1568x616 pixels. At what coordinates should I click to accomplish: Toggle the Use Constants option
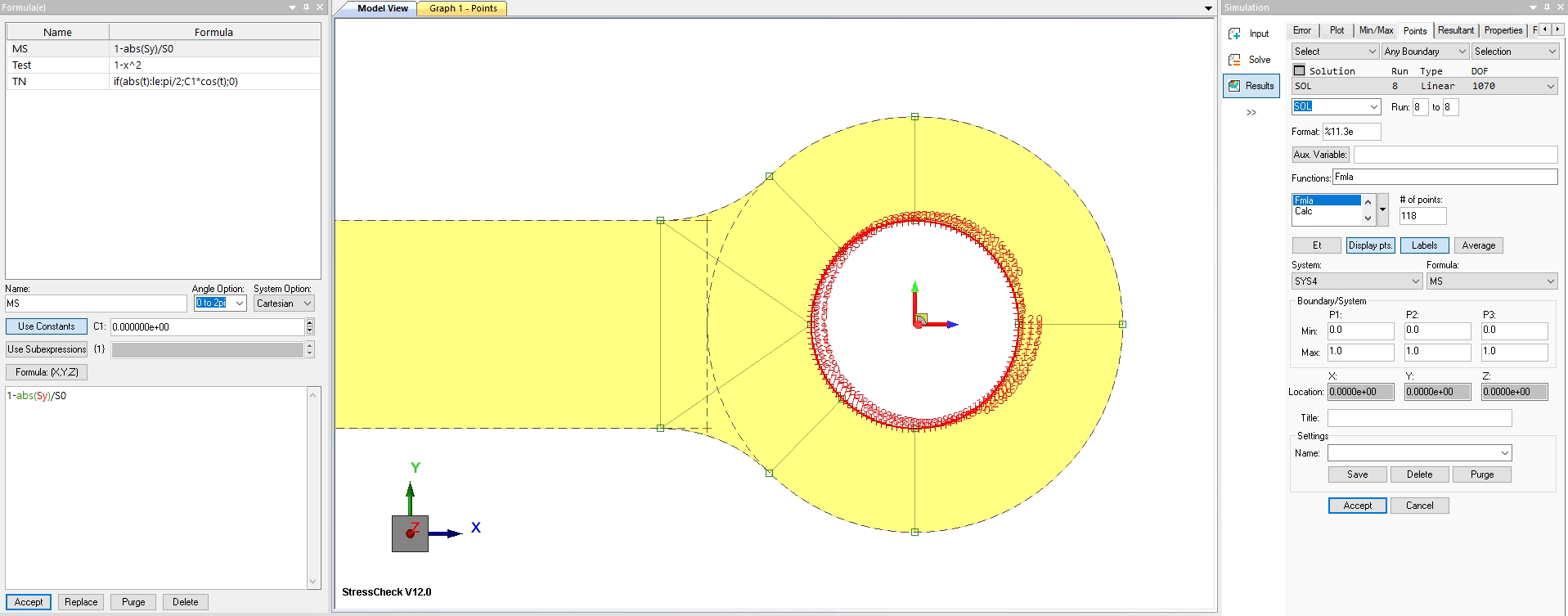point(47,326)
